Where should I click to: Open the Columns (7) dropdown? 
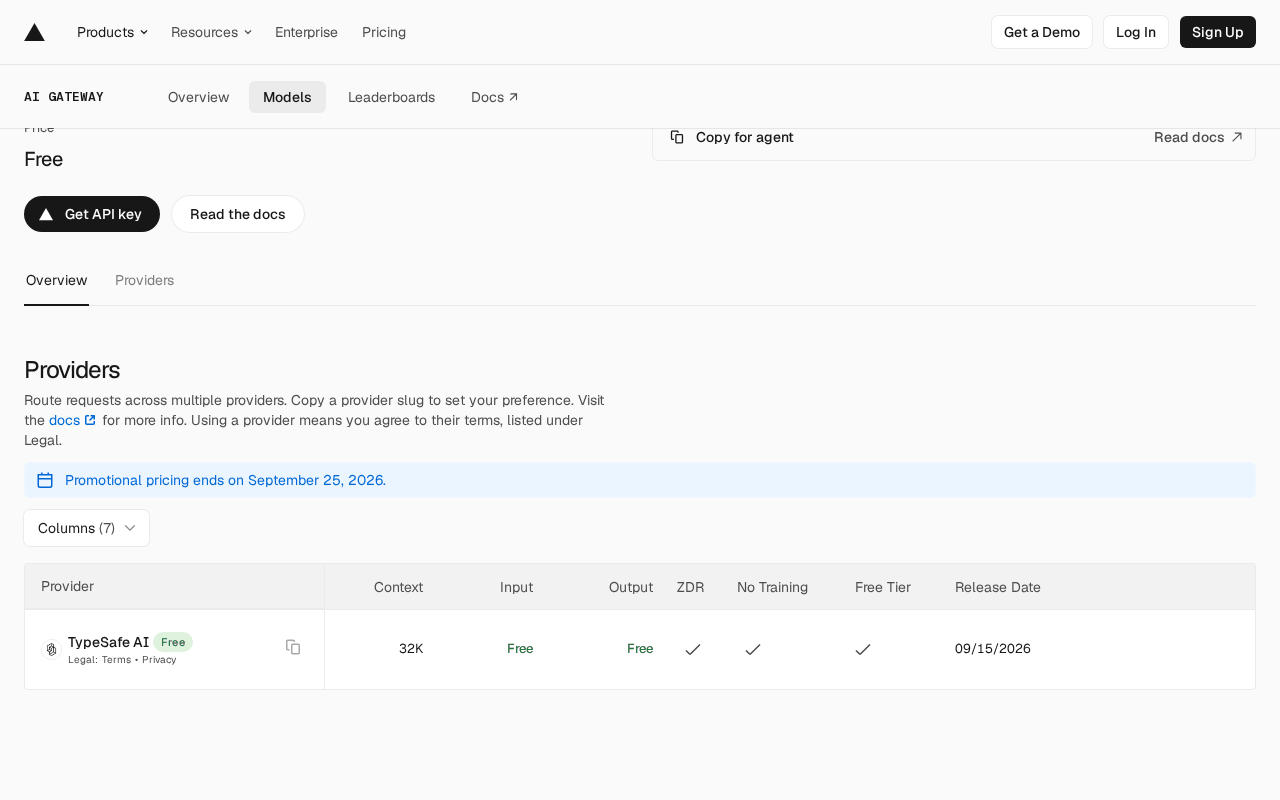click(87, 528)
